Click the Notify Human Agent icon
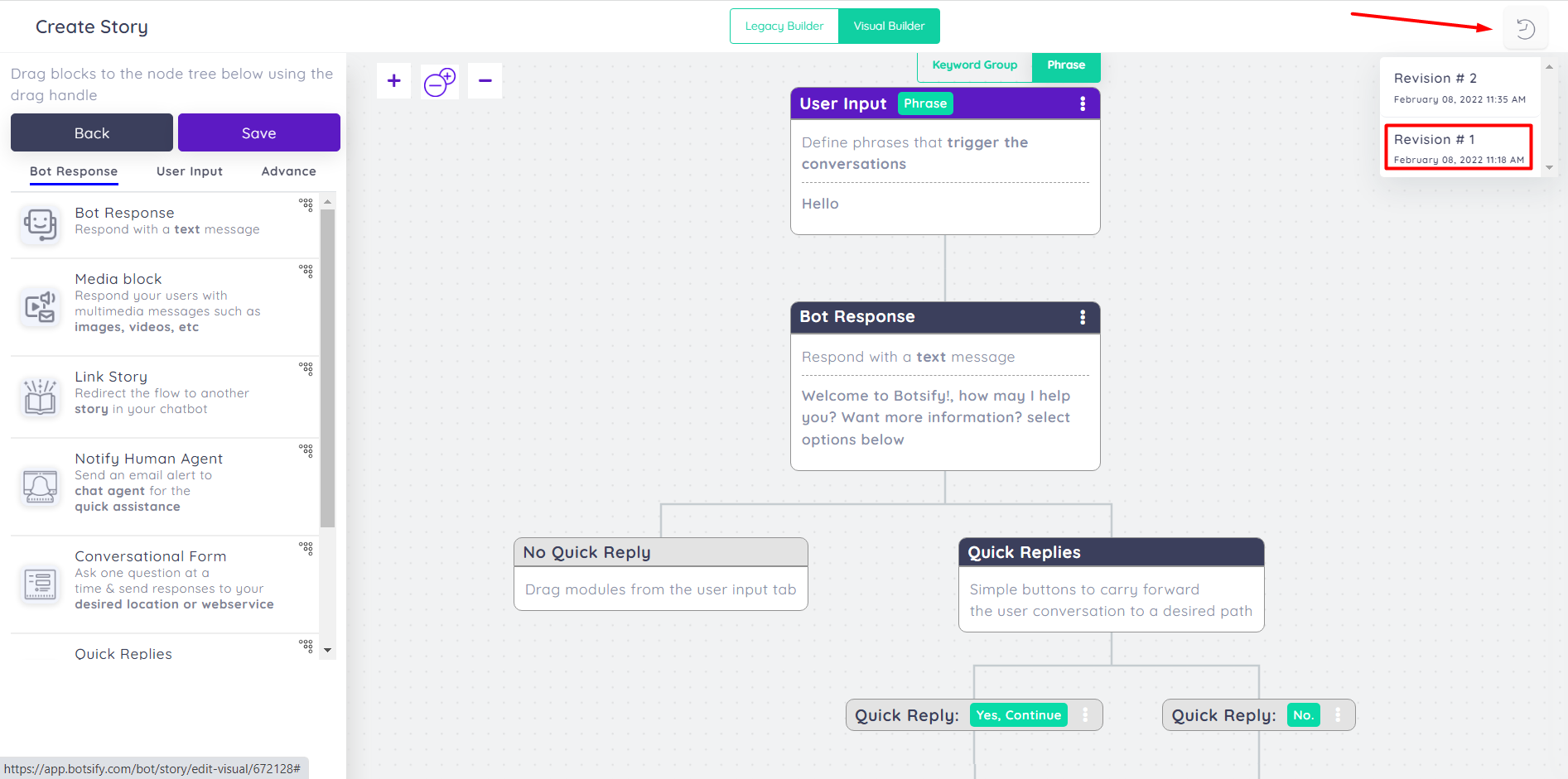 tap(40, 487)
